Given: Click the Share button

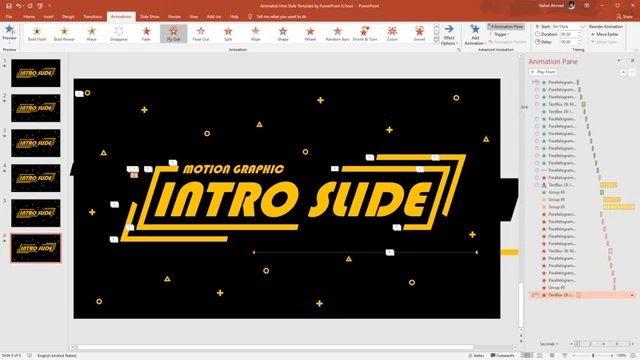Looking at the screenshot, I should click(624, 17).
